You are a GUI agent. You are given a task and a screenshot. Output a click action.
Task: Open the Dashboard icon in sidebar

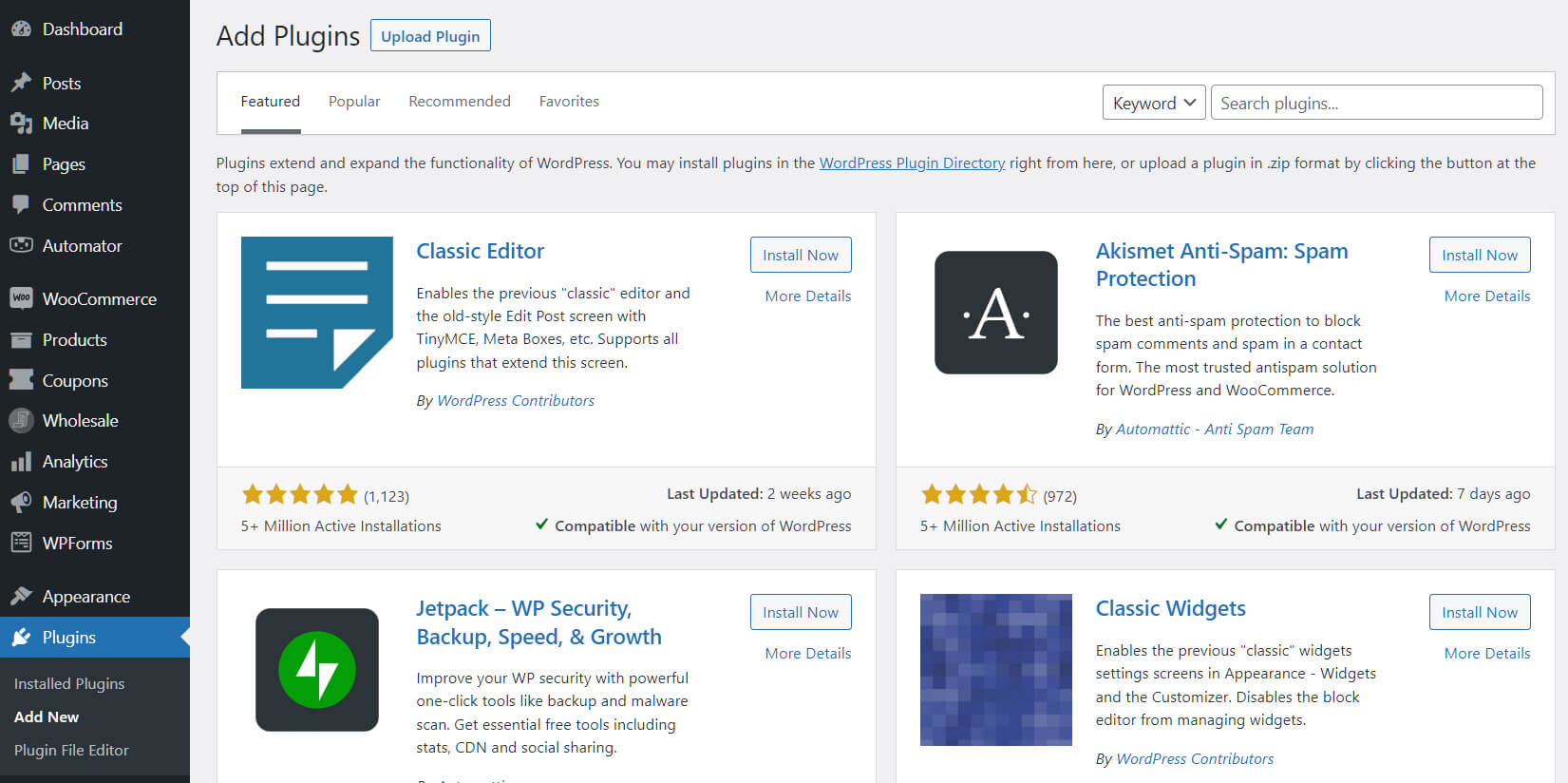pyautogui.click(x=21, y=29)
